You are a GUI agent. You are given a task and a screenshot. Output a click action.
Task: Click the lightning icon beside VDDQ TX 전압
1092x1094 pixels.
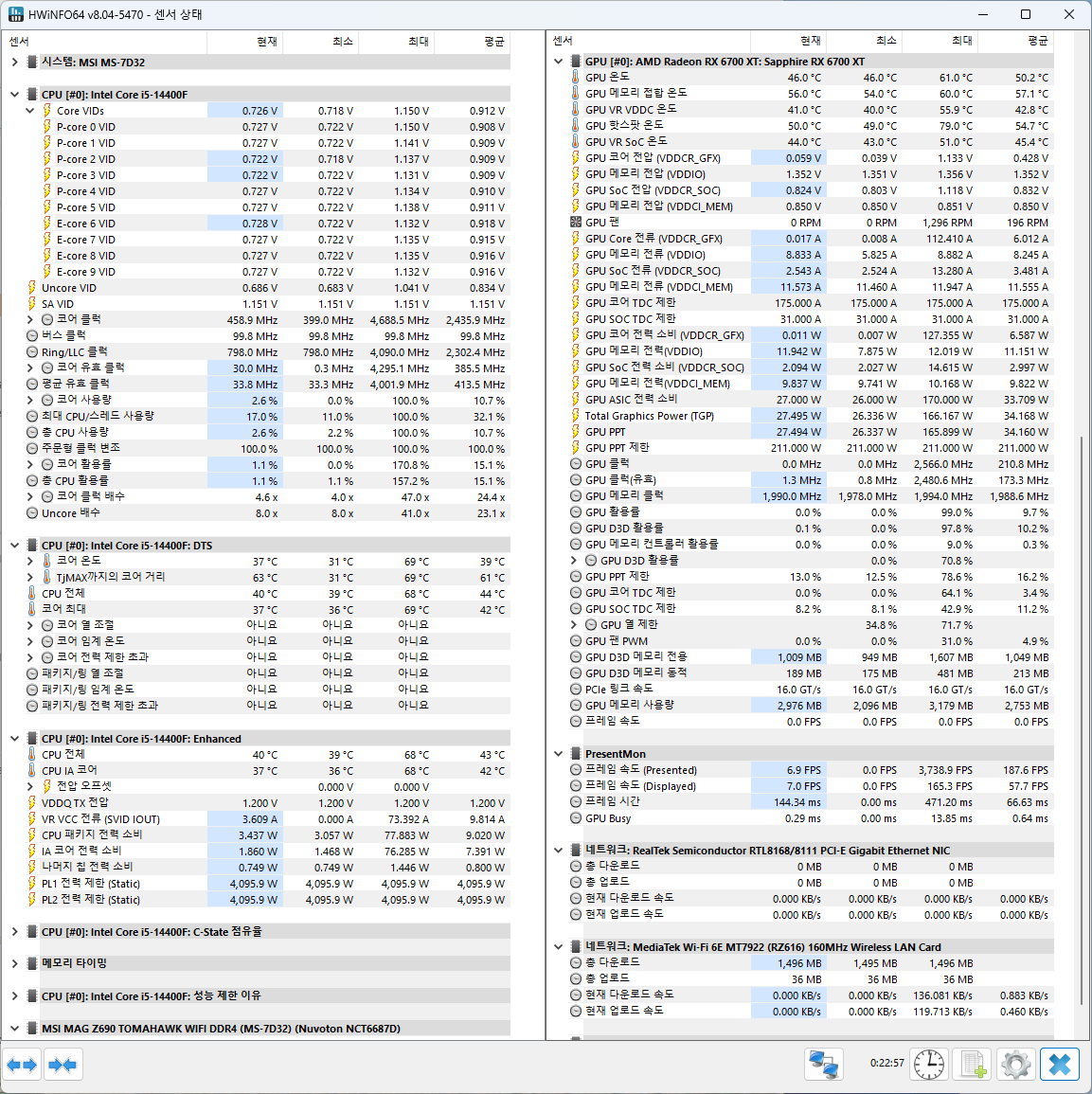(x=31, y=802)
